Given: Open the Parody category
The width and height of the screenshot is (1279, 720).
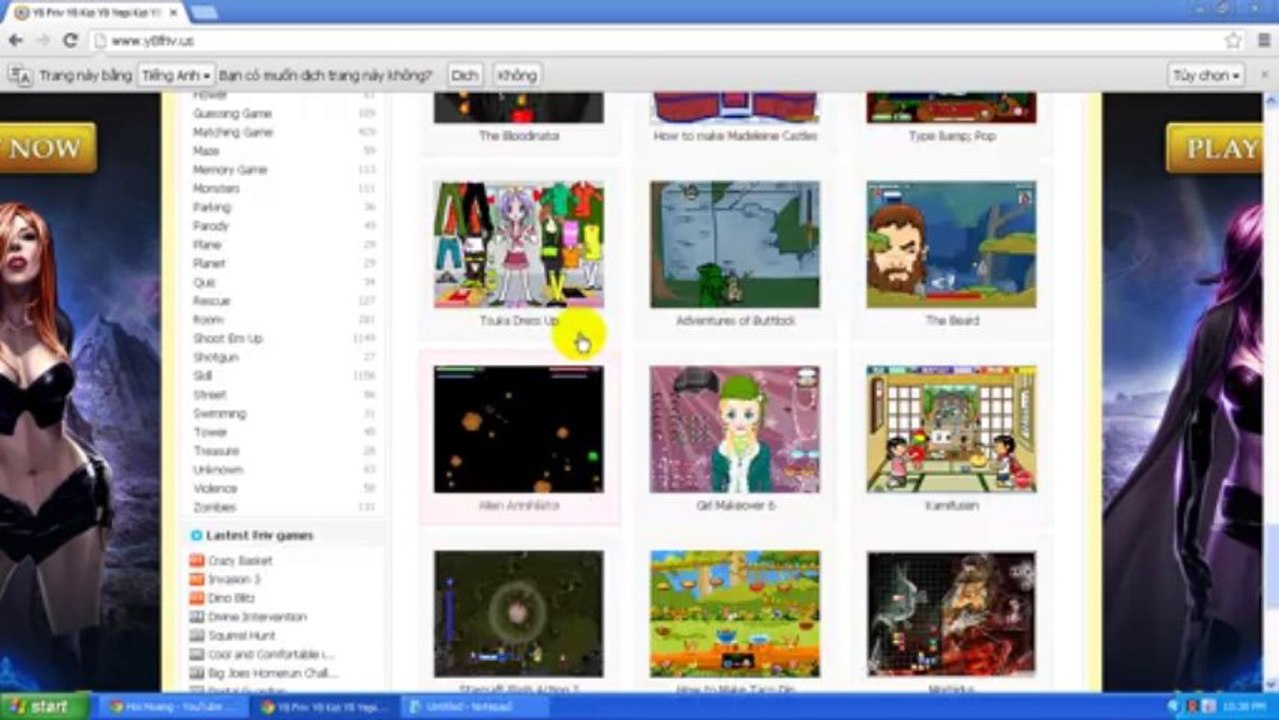Looking at the screenshot, I should point(211,226).
